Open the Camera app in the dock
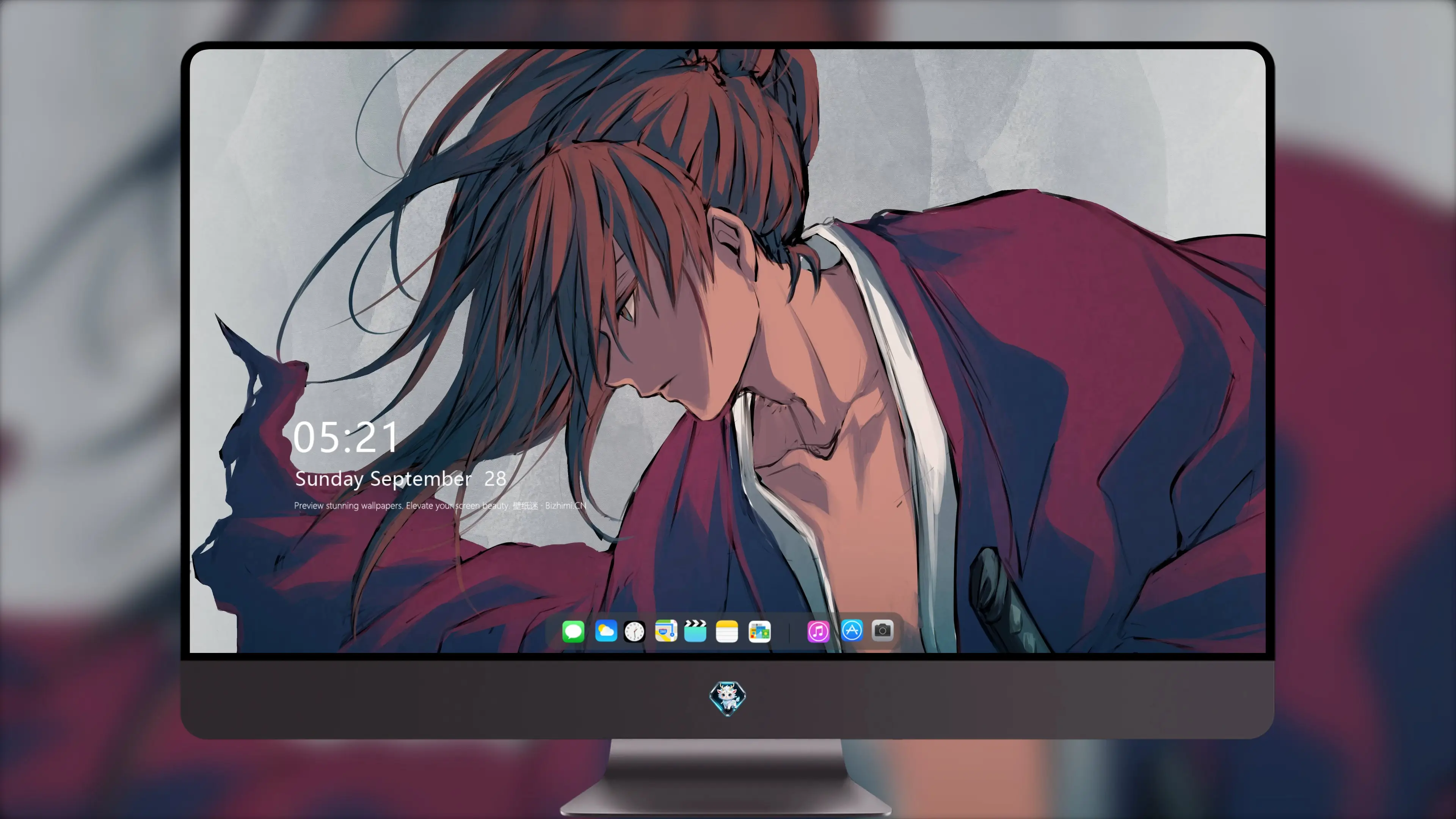1456x819 pixels. 882,630
